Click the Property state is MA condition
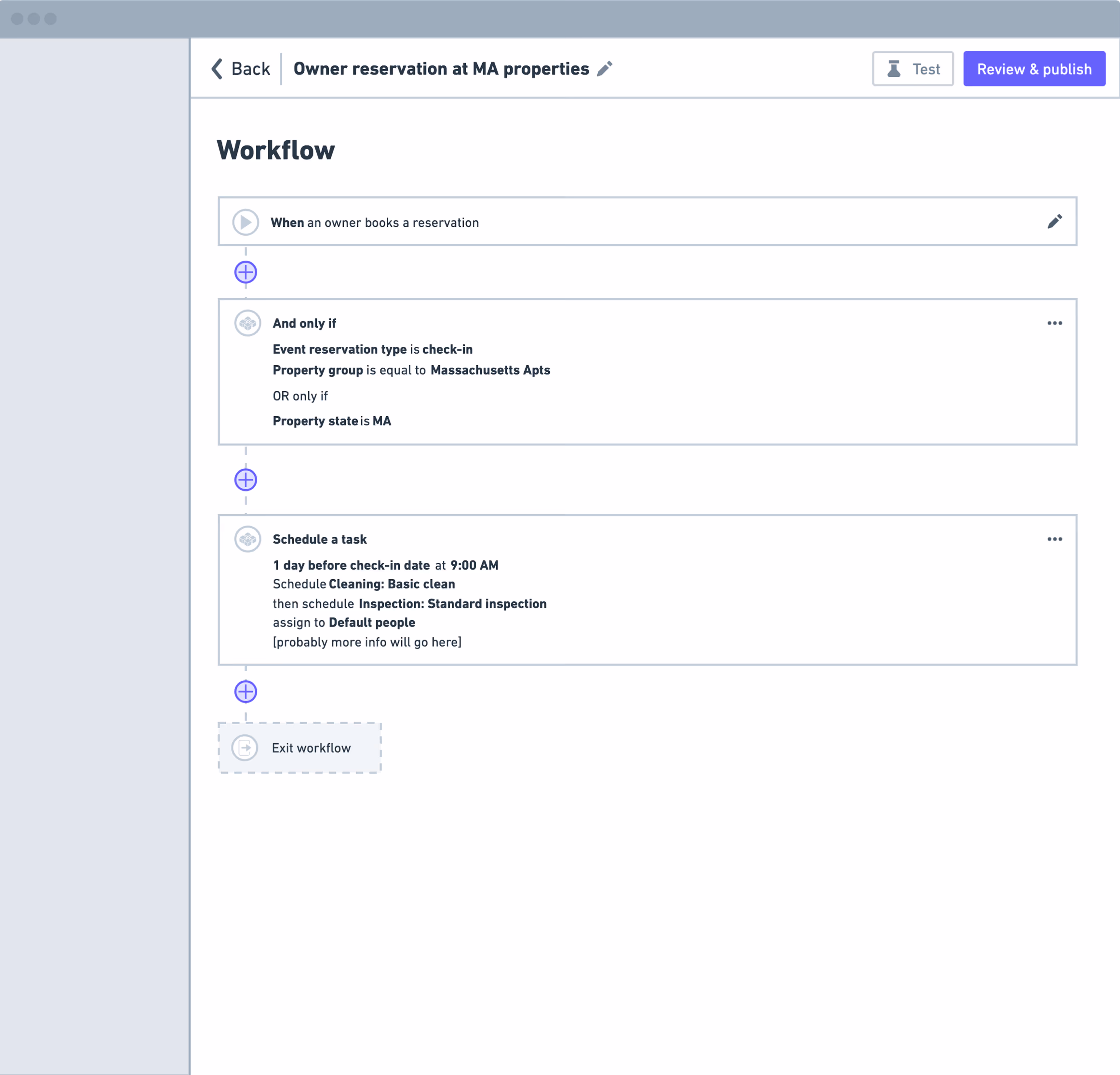This screenshot has height=1075, width=1120. click(x=331, y=421)
